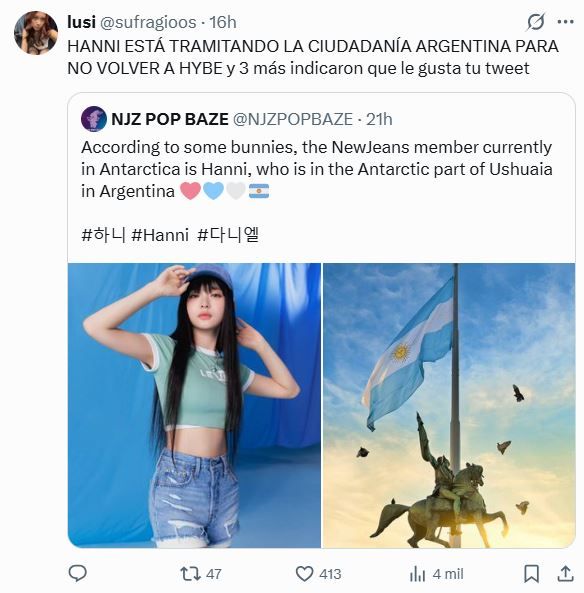Click the lusi display name
Viewport: 584px width, 593px height.
(81, 22)
